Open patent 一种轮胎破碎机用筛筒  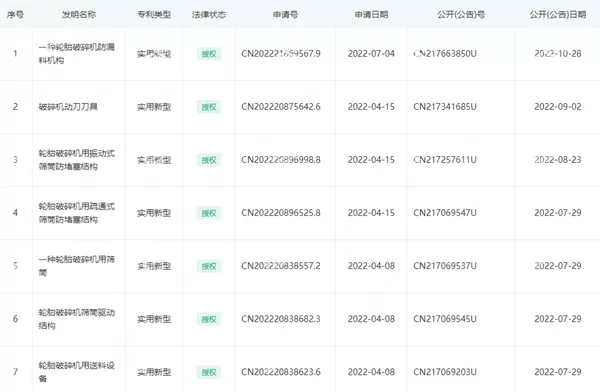[x=77, y=266]
